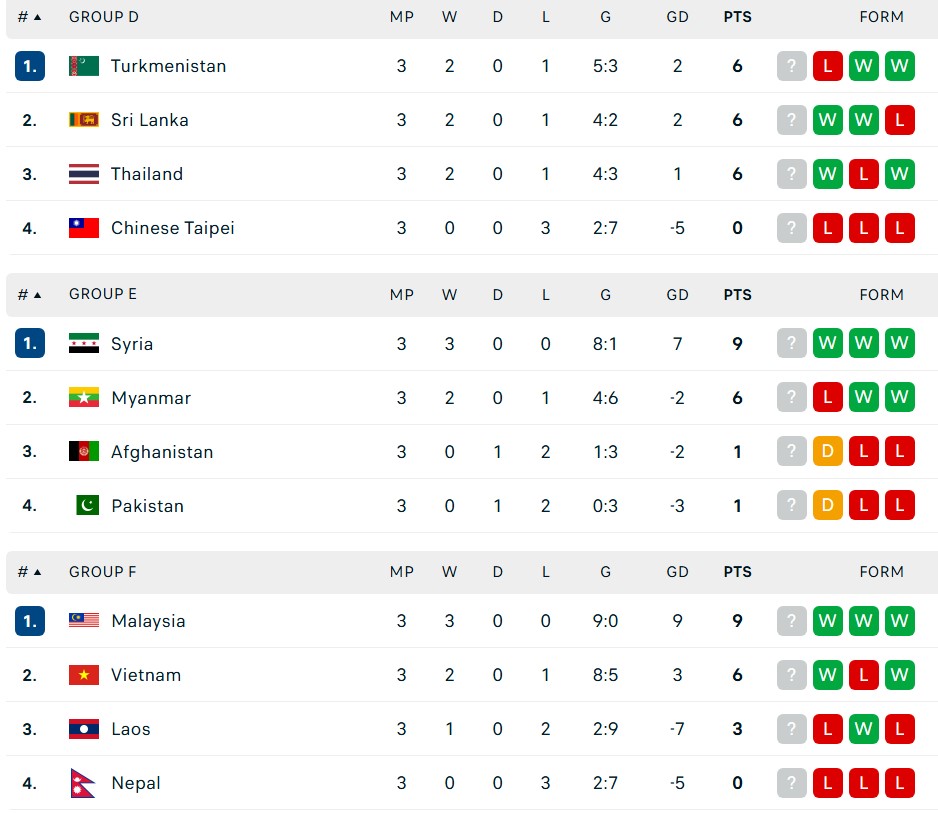Open Afghanistan team link
Screen dimensions: 938x813
coord(162,452)
